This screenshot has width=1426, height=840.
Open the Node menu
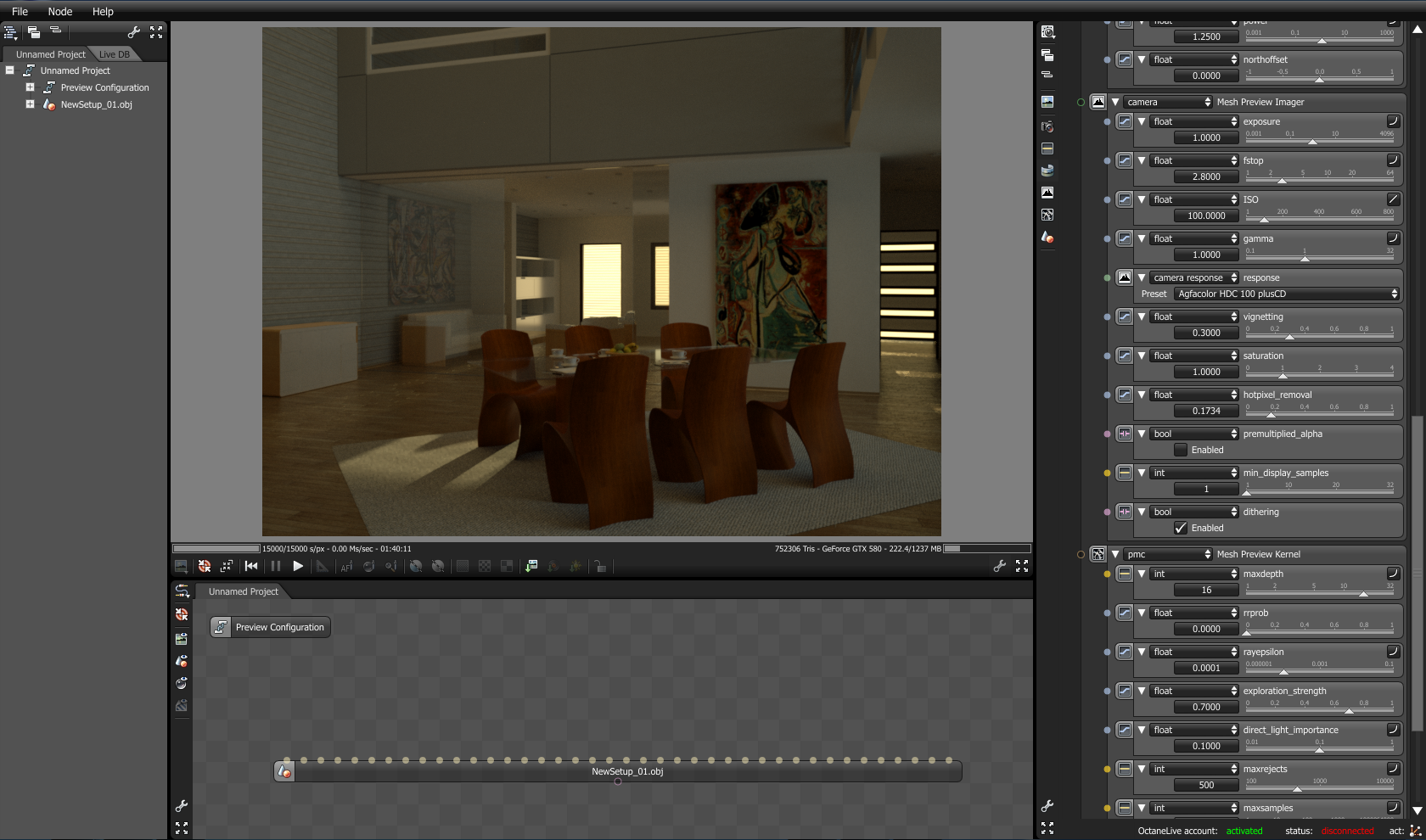pos(60,12)
